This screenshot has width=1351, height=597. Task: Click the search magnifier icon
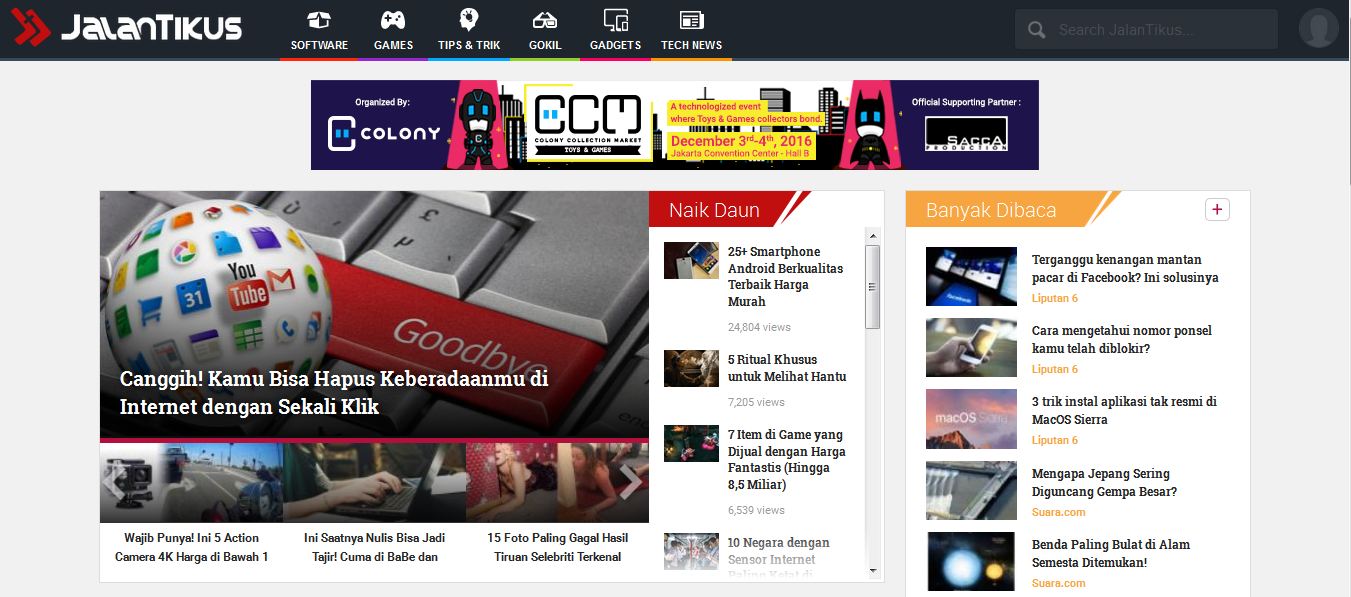coord(1037,30)
